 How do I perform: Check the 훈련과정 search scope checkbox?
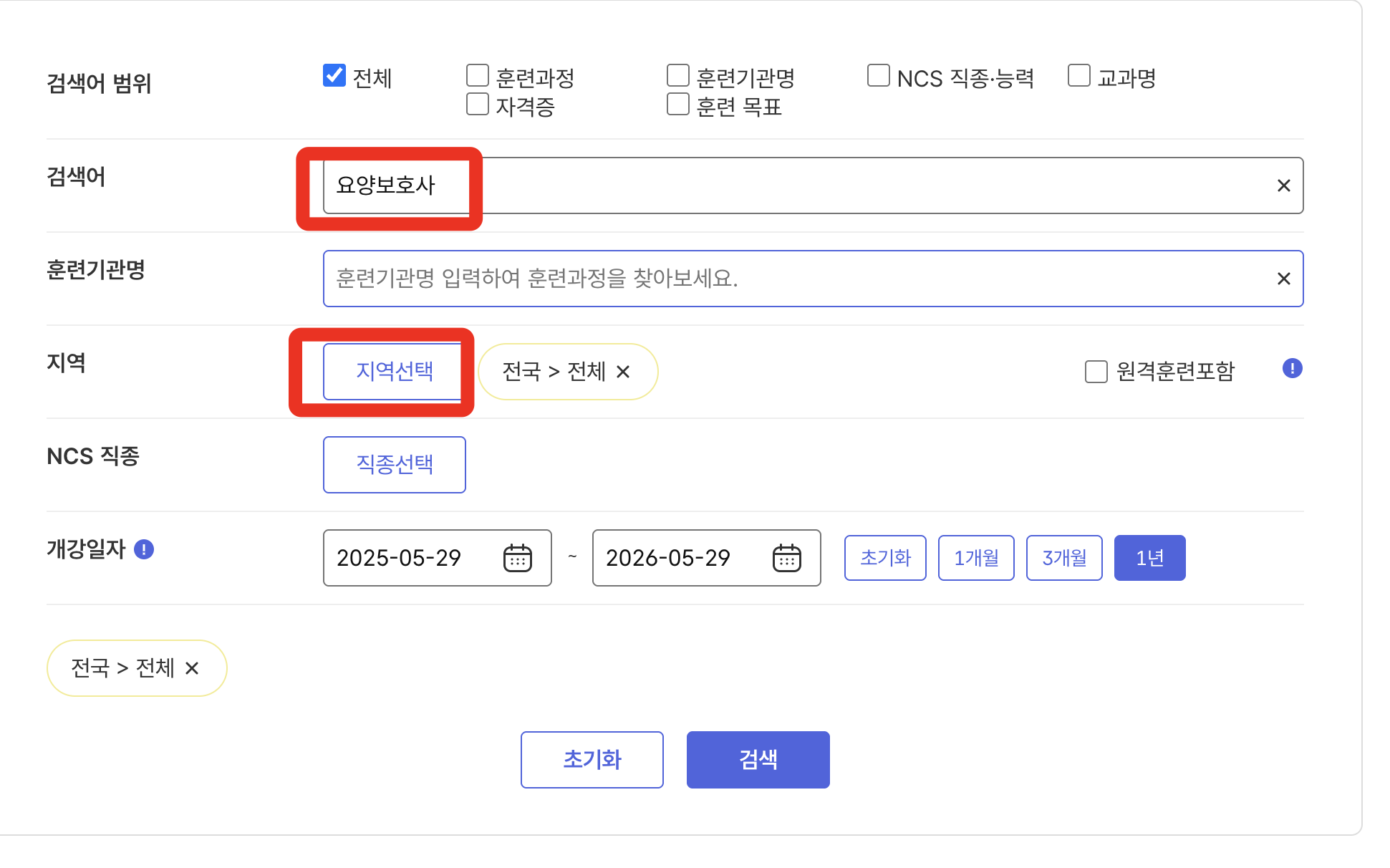476,74
